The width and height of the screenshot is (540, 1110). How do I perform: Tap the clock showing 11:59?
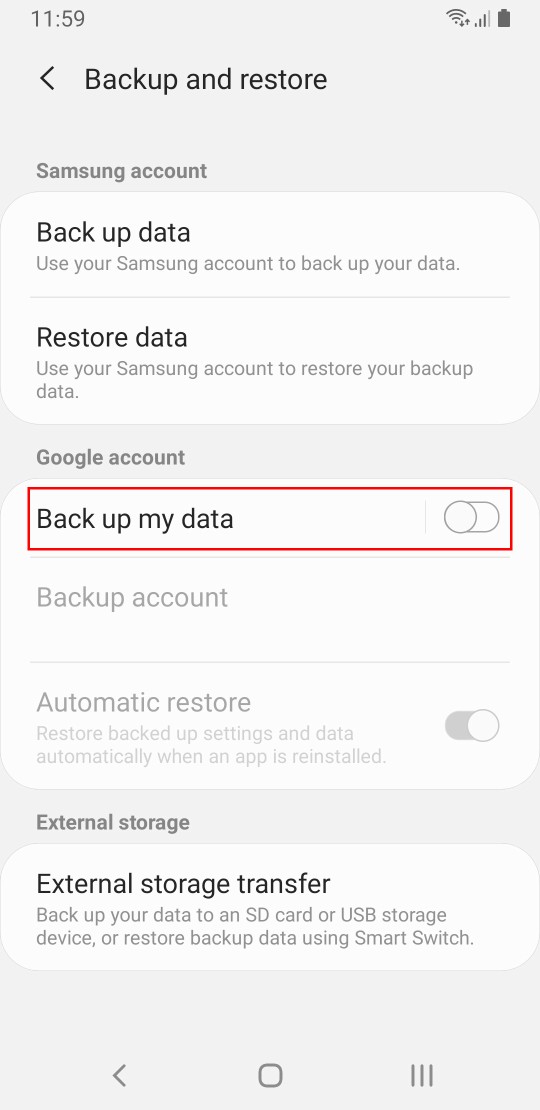coord(58,19)
